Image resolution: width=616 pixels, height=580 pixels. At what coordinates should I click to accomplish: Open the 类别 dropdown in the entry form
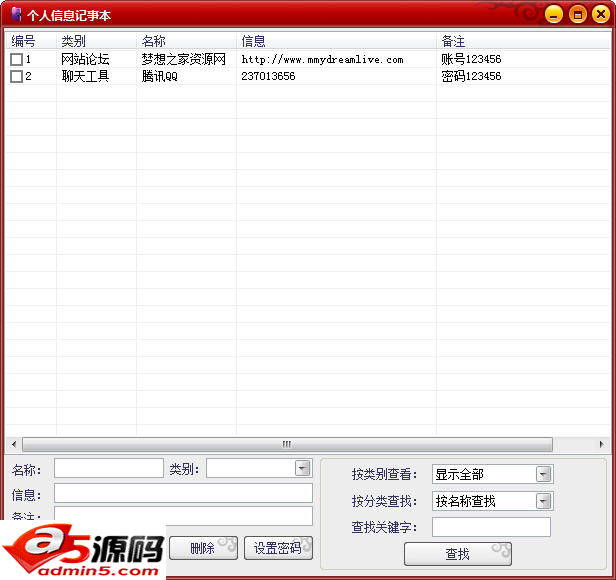click(x=302, y=468)
